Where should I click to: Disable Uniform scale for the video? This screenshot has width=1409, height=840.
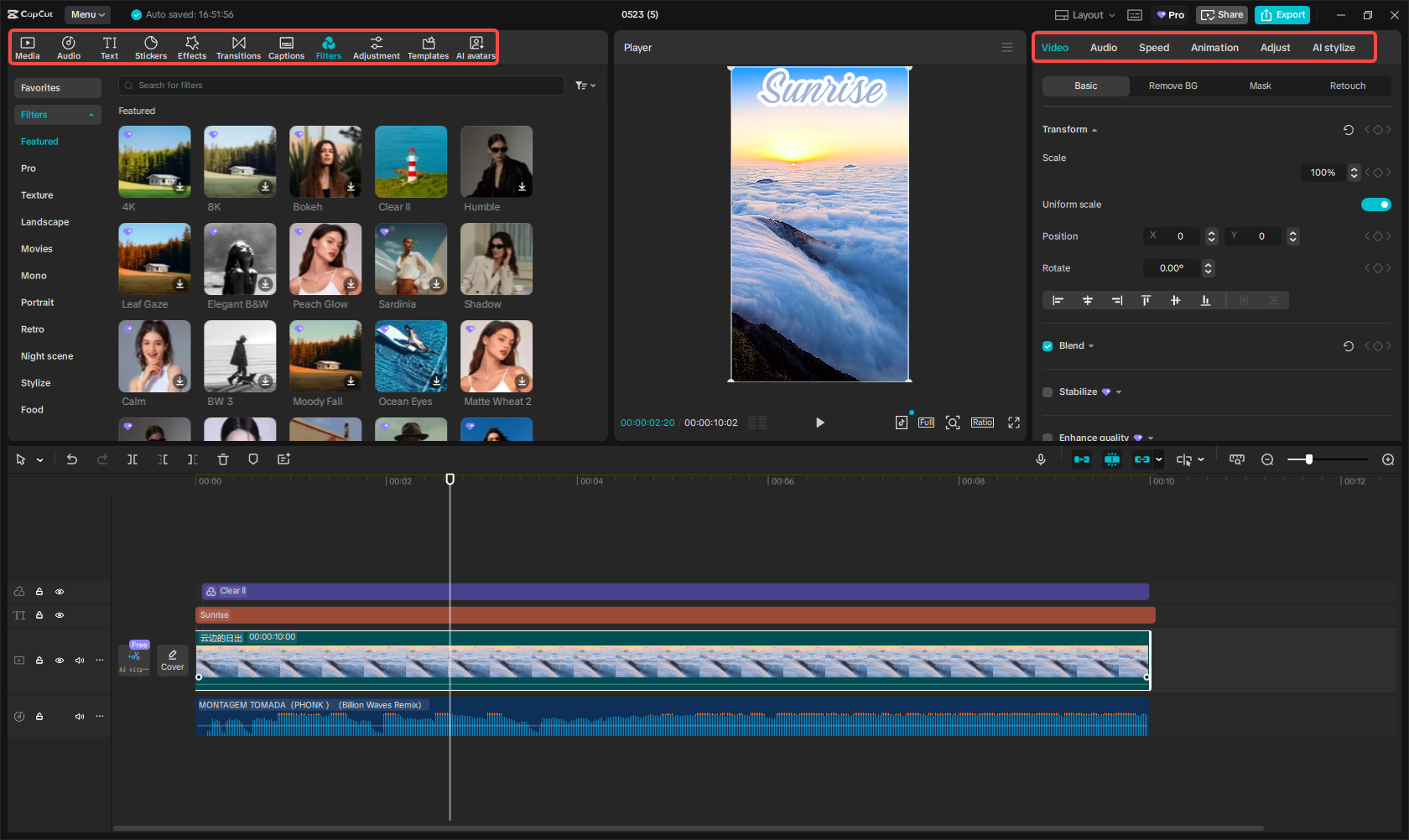pos(1375,204)
